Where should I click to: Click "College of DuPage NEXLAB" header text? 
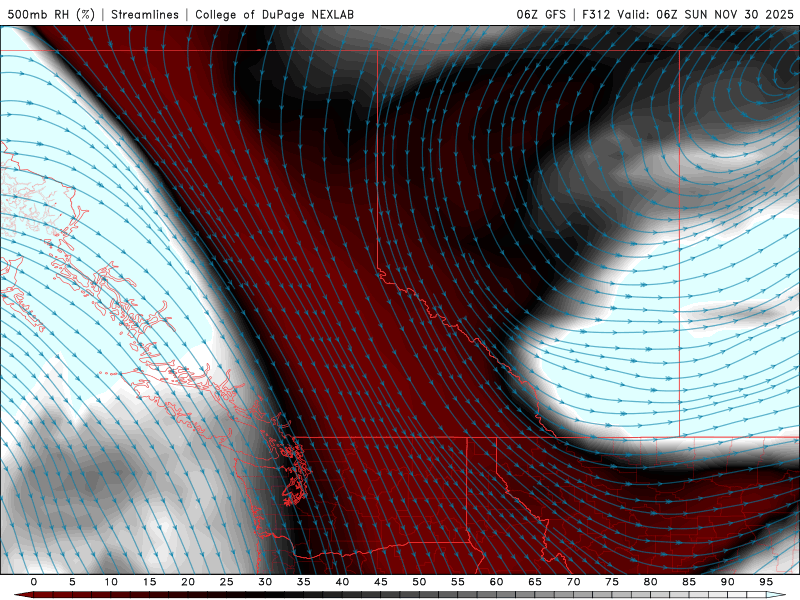click(x=274, y=14)
